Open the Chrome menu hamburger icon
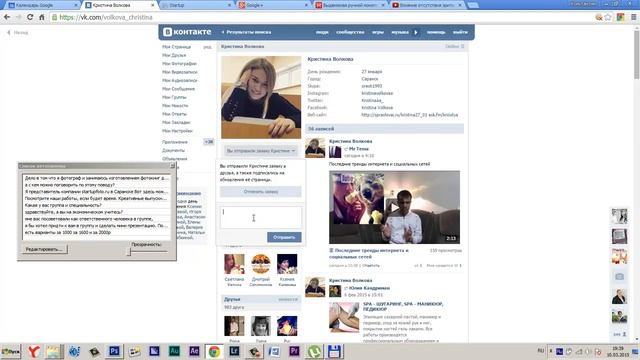 click(x=633, y=17)
